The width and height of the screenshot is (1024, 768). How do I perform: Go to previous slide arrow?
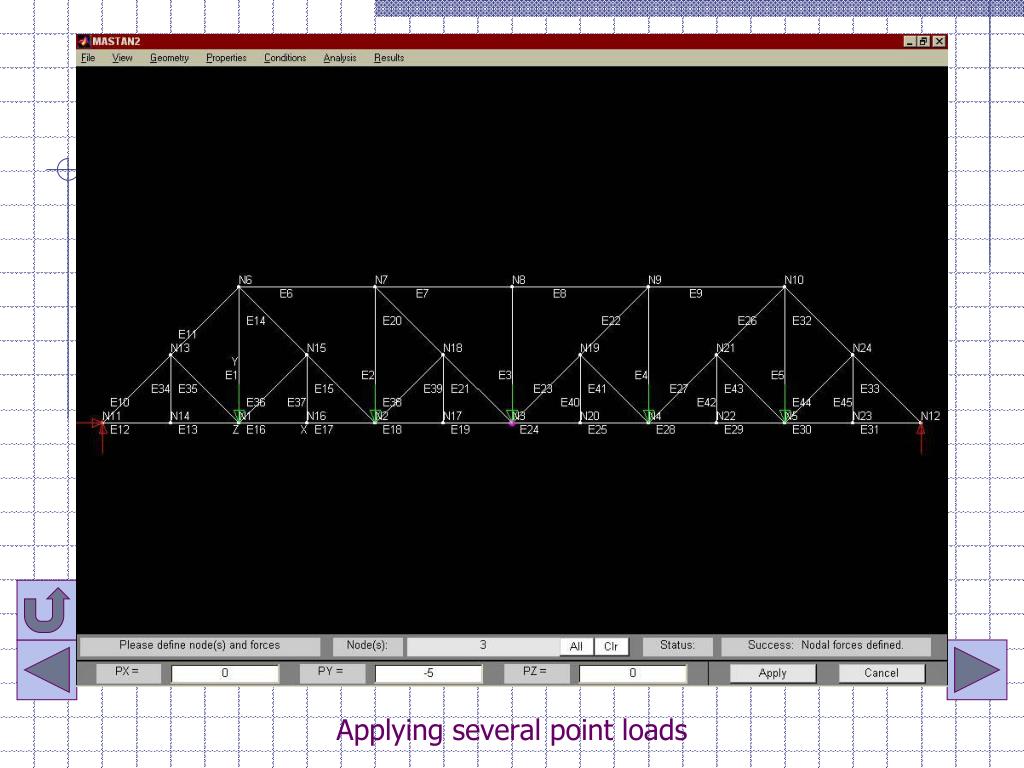coord(46,669)
